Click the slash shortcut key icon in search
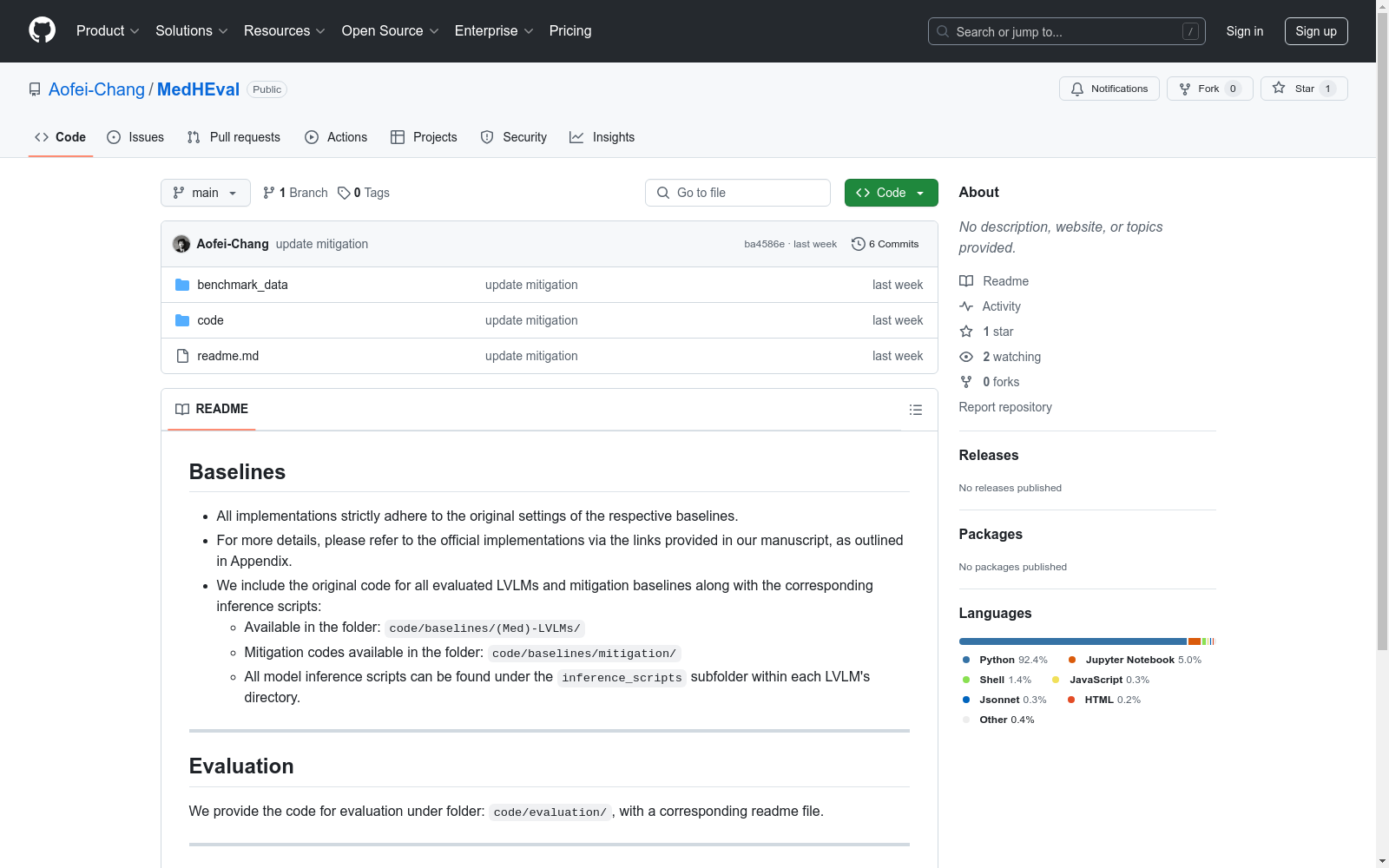 (x=1190, y=31)
